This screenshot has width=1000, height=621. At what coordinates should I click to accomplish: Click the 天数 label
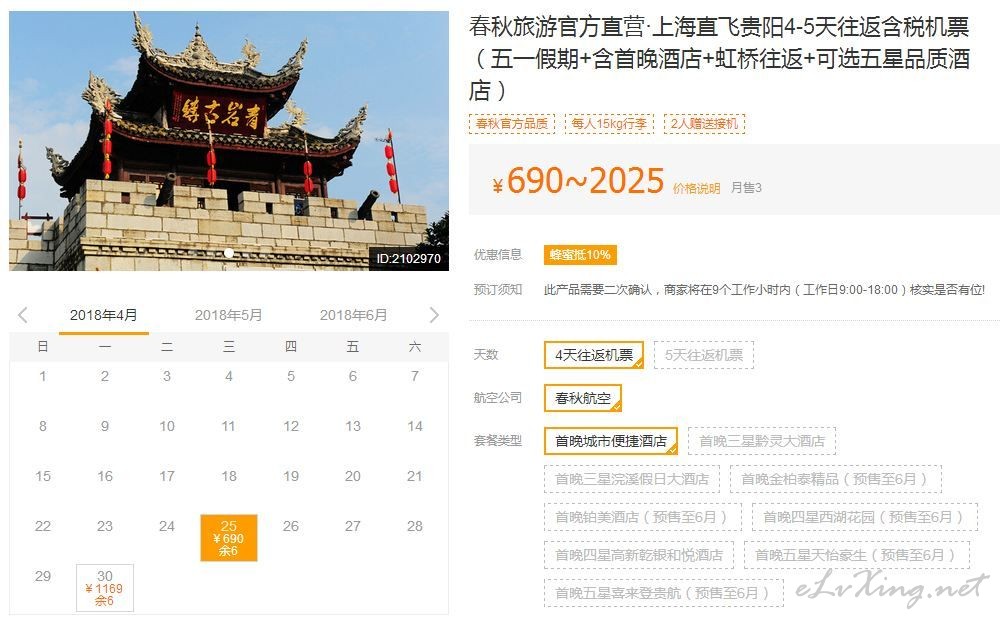coord(485,354)
